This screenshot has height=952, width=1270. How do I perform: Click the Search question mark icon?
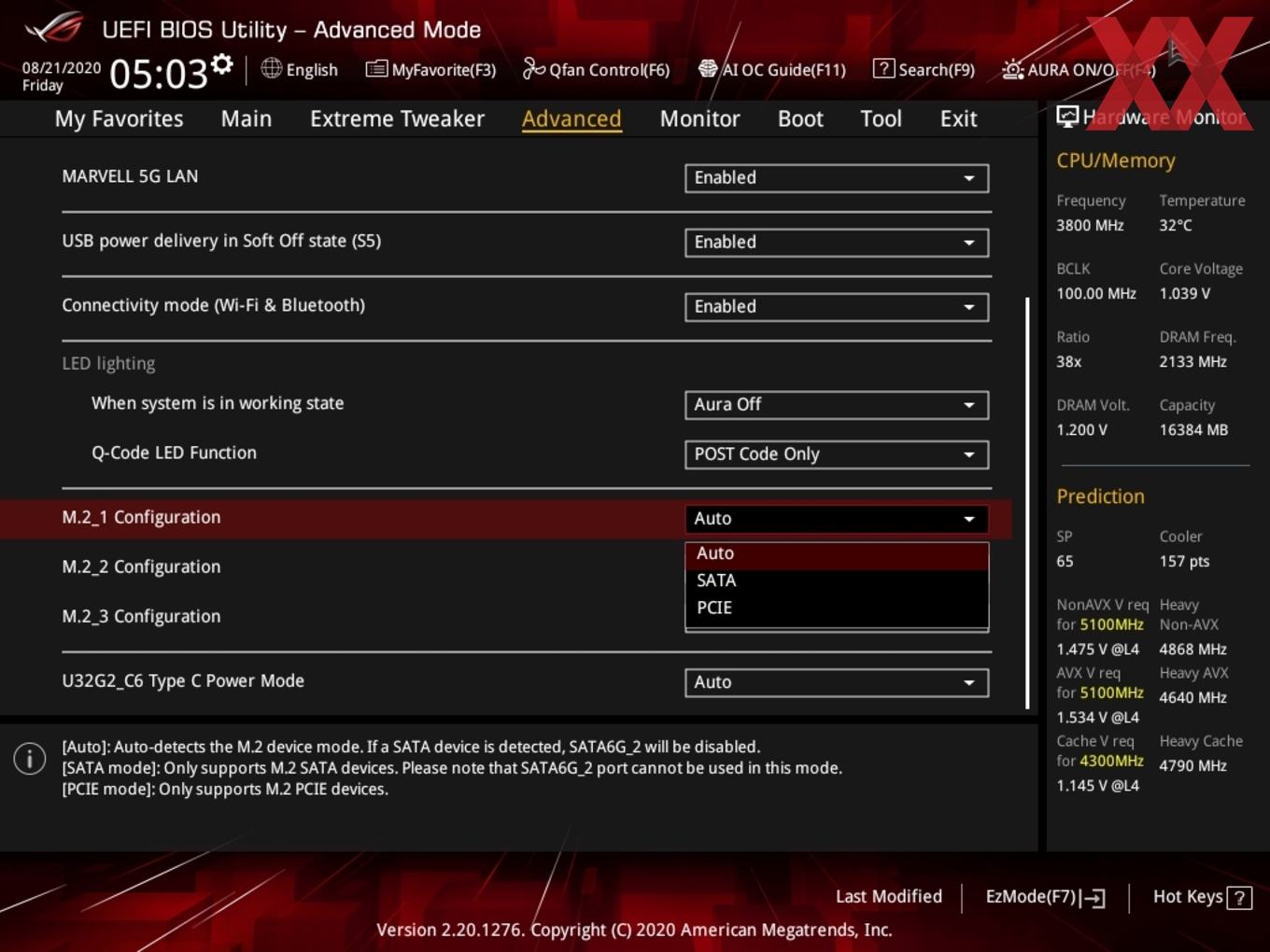(883, 68)
